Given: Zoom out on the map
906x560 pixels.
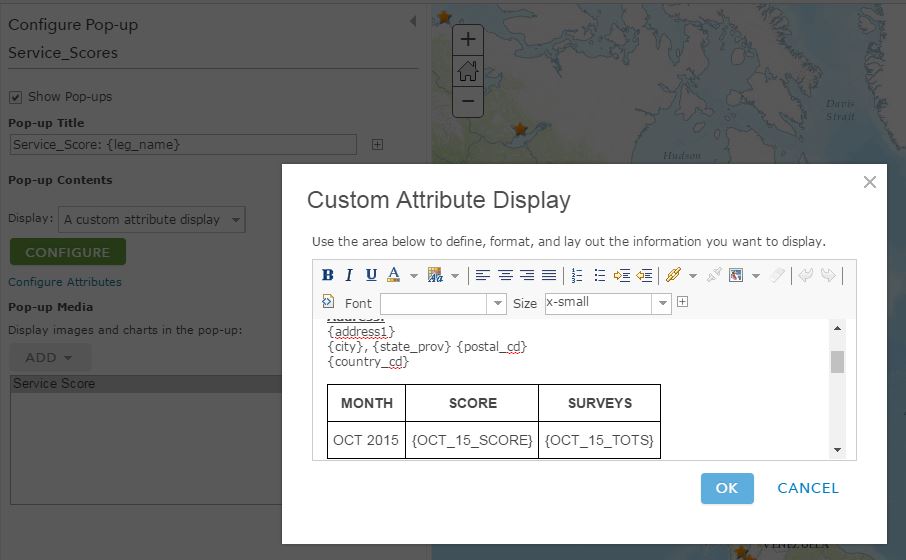Looking at the screenshot, I should (468, 102).
